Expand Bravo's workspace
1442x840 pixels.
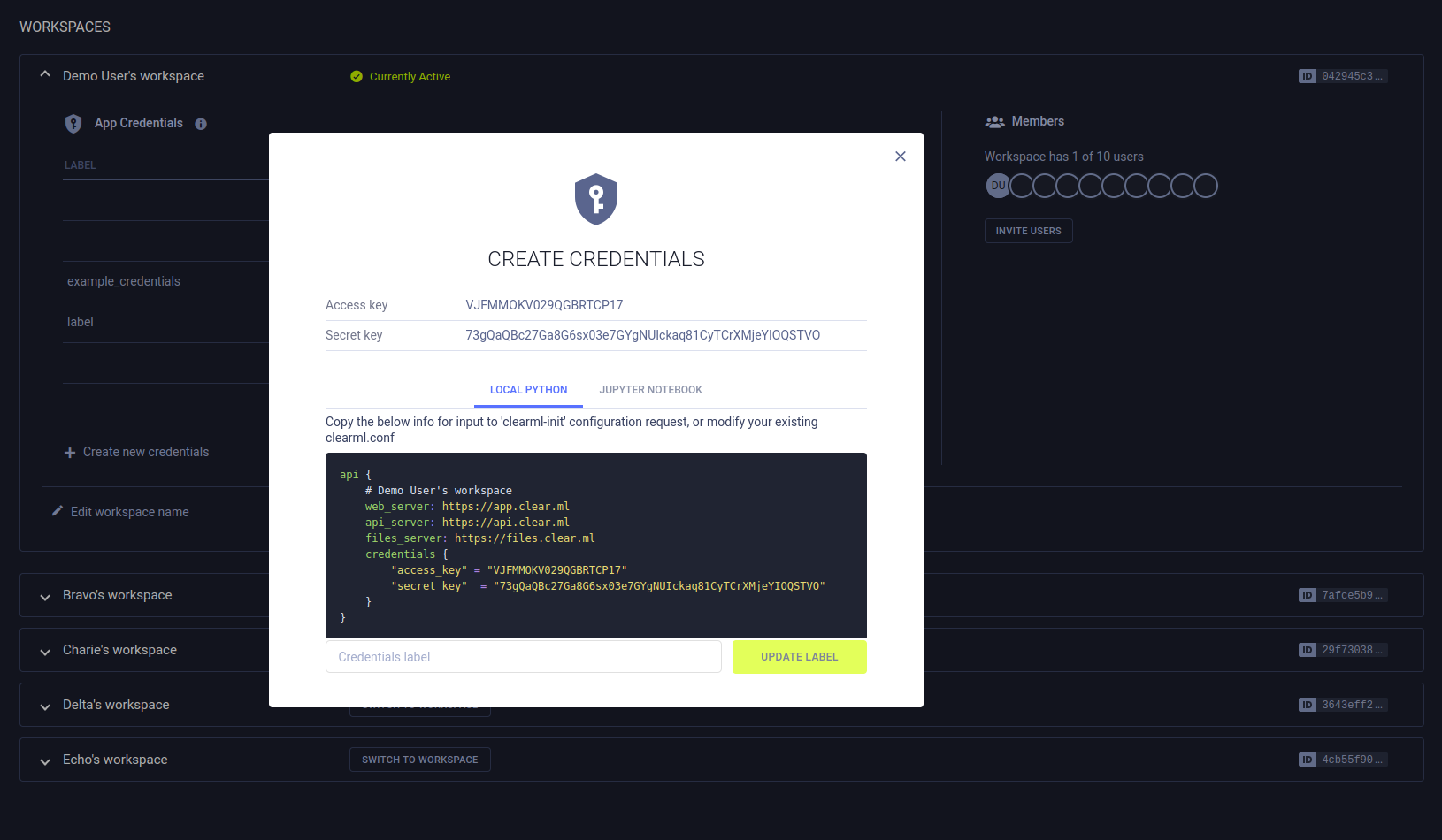point(45,597)
